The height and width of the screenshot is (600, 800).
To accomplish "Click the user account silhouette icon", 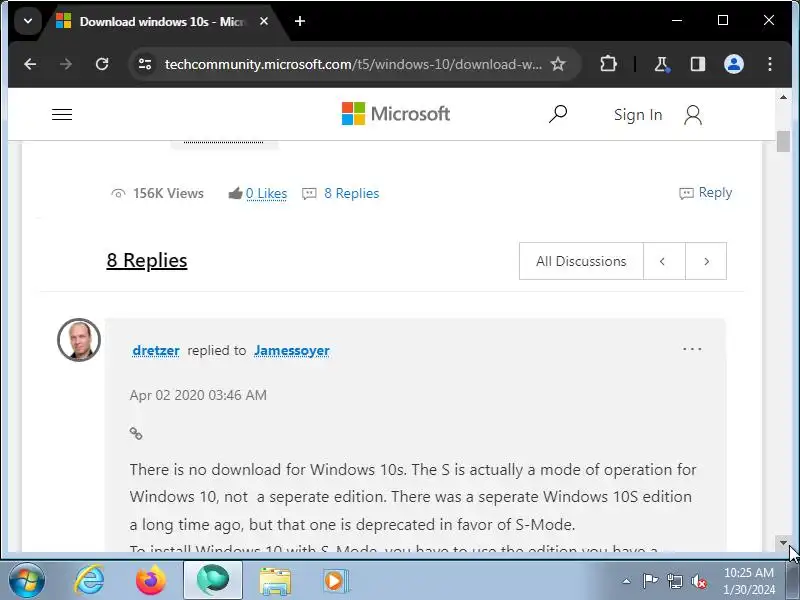I will click(x=693, y=115).
